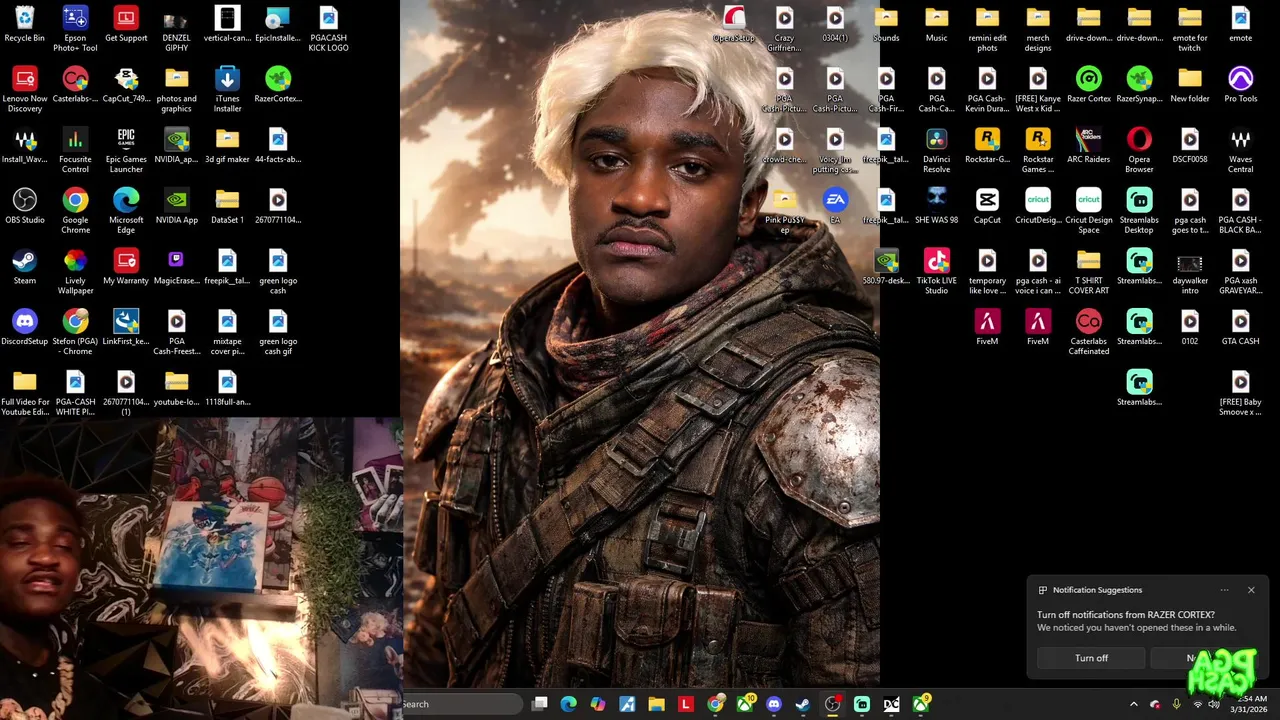Select the 0102 video file
Screen dimensions: 1280x720
(1190, 328)
